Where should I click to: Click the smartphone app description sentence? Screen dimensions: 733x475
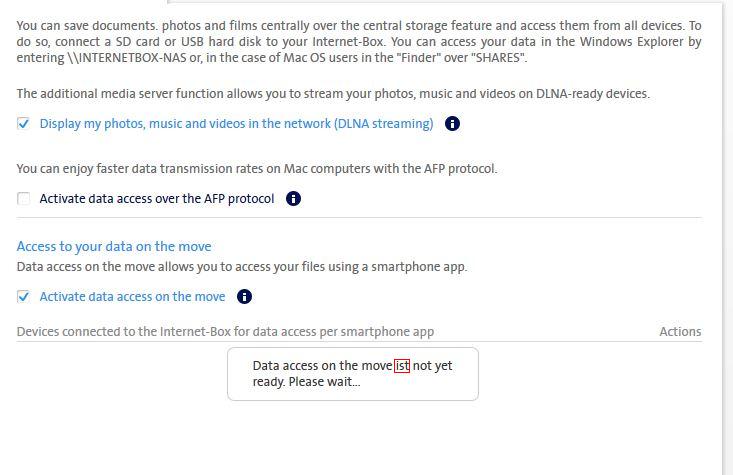pyautogui.click(x=242, y=267)
